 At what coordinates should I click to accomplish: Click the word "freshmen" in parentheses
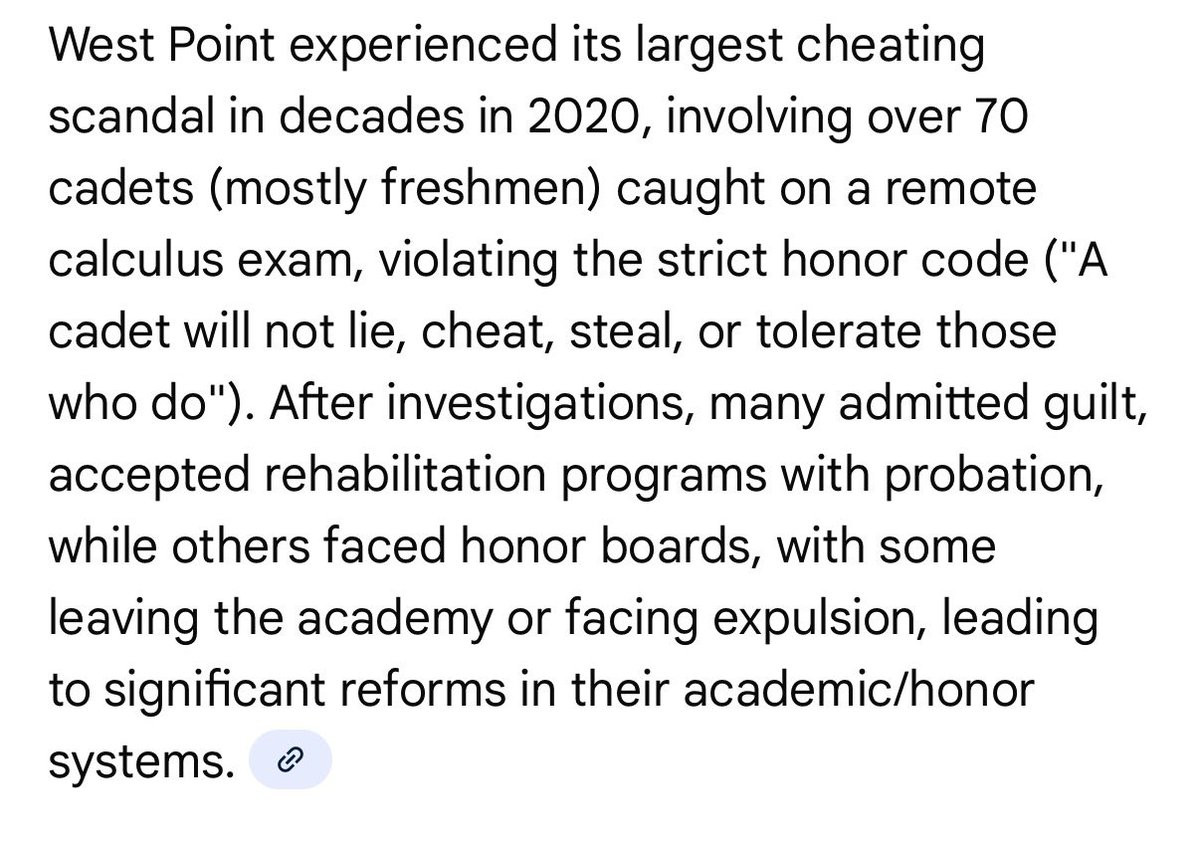[x=489, y=189]
